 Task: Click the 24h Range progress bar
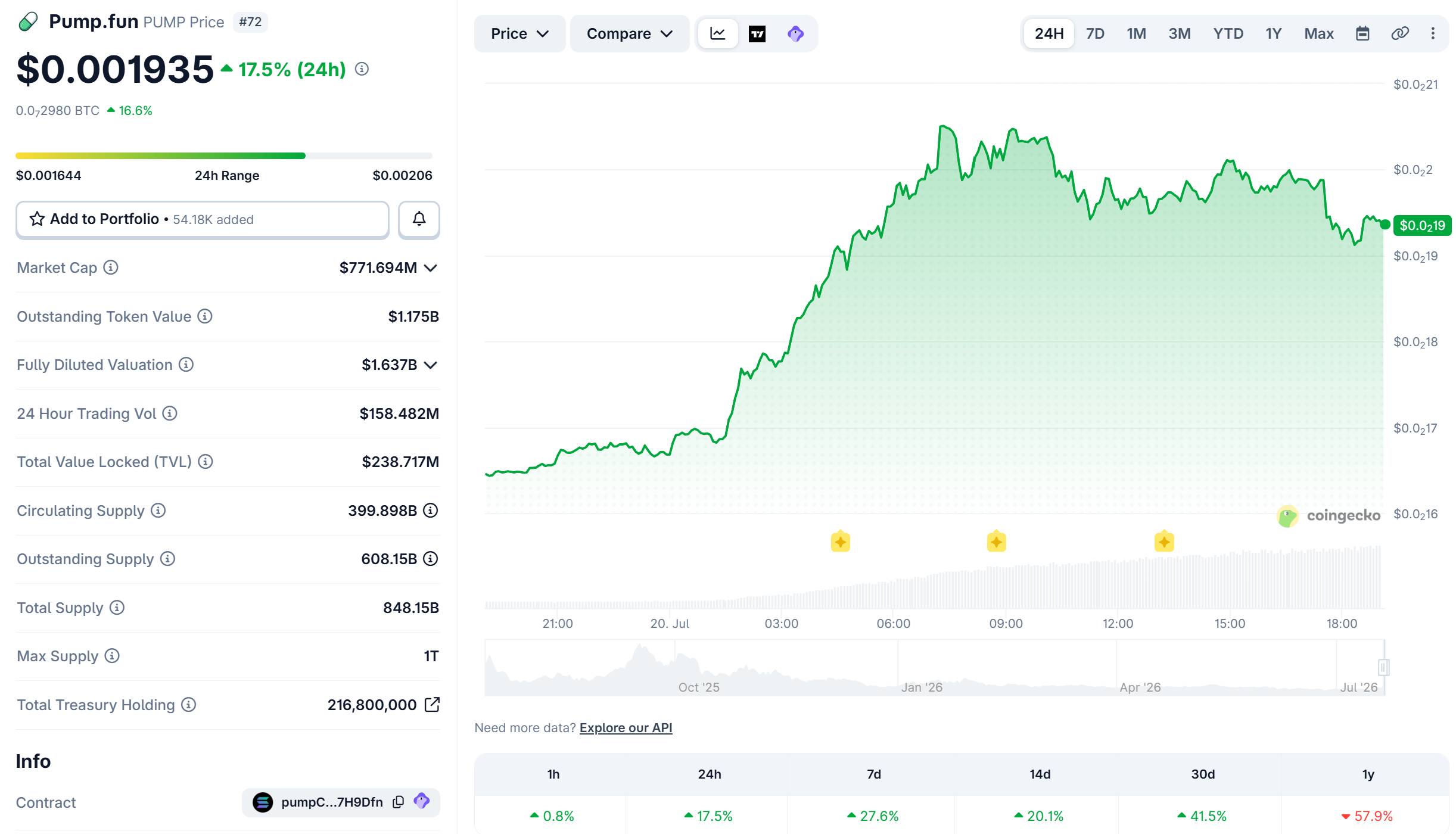pyautogui.click(x=224, y=156)
